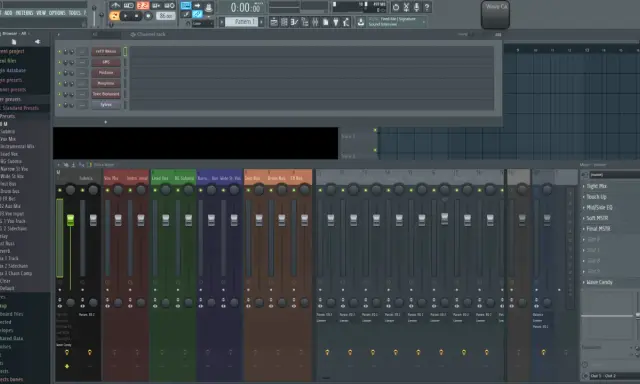Toggle mute LED on master mixer track

pos(60,191)
